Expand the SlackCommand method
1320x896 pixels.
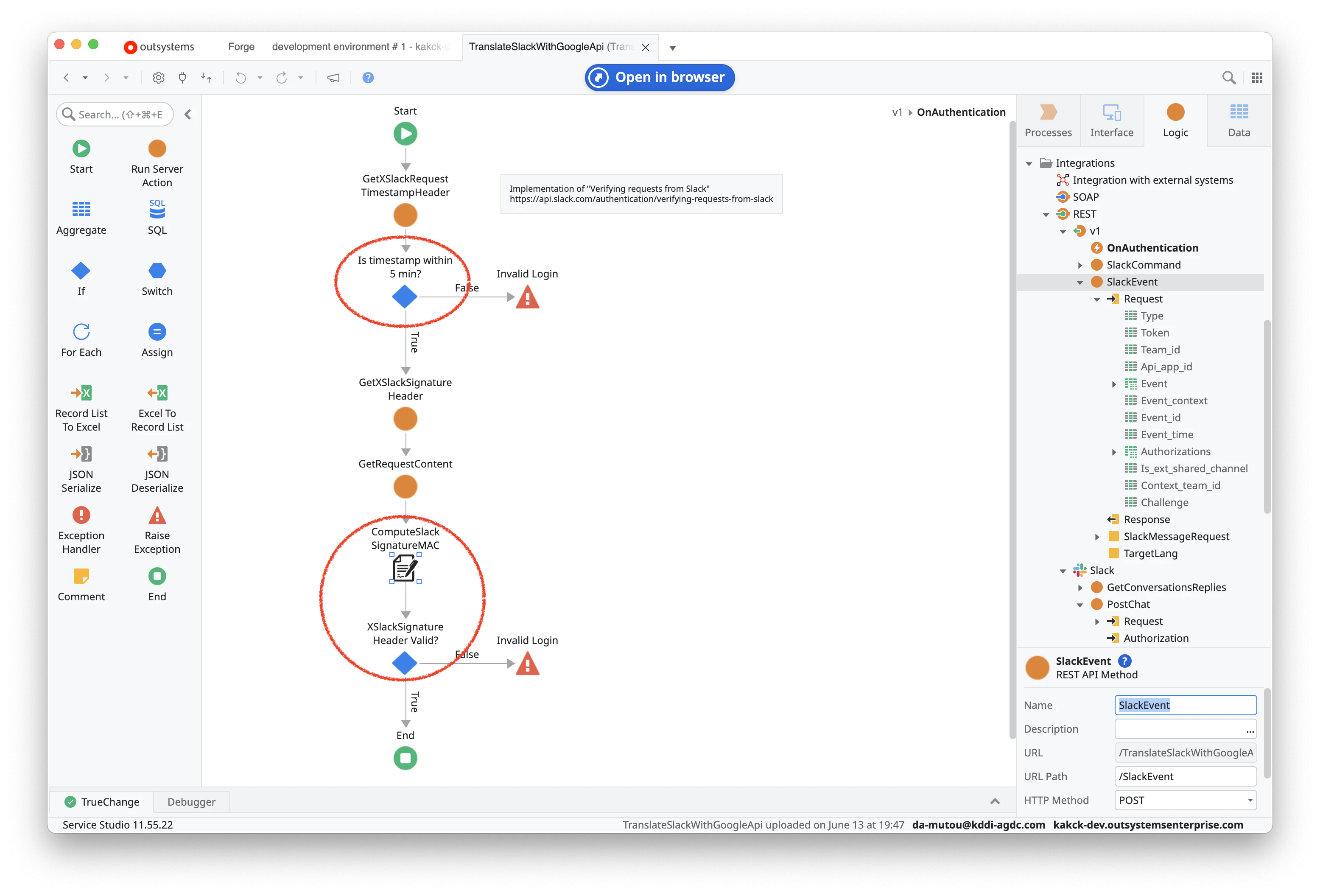click(1080, 265)
